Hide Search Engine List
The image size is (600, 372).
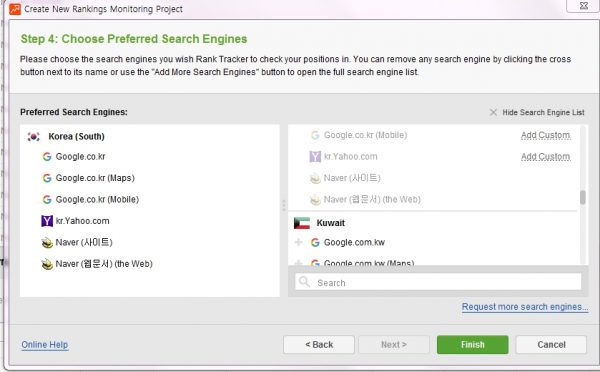click(x=543, y=112)
